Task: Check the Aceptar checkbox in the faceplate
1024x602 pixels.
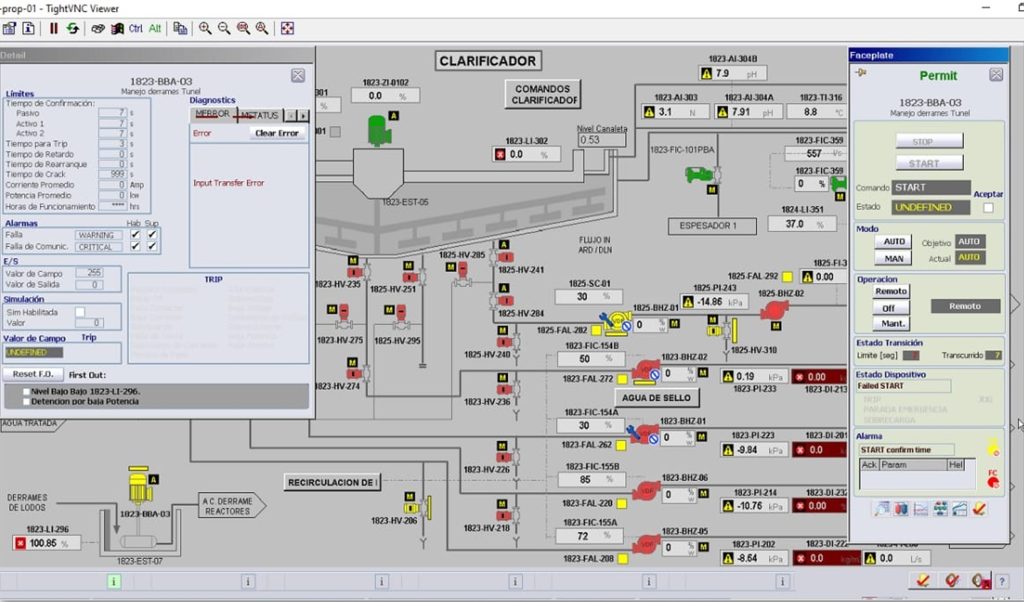Action: [988, 208]
